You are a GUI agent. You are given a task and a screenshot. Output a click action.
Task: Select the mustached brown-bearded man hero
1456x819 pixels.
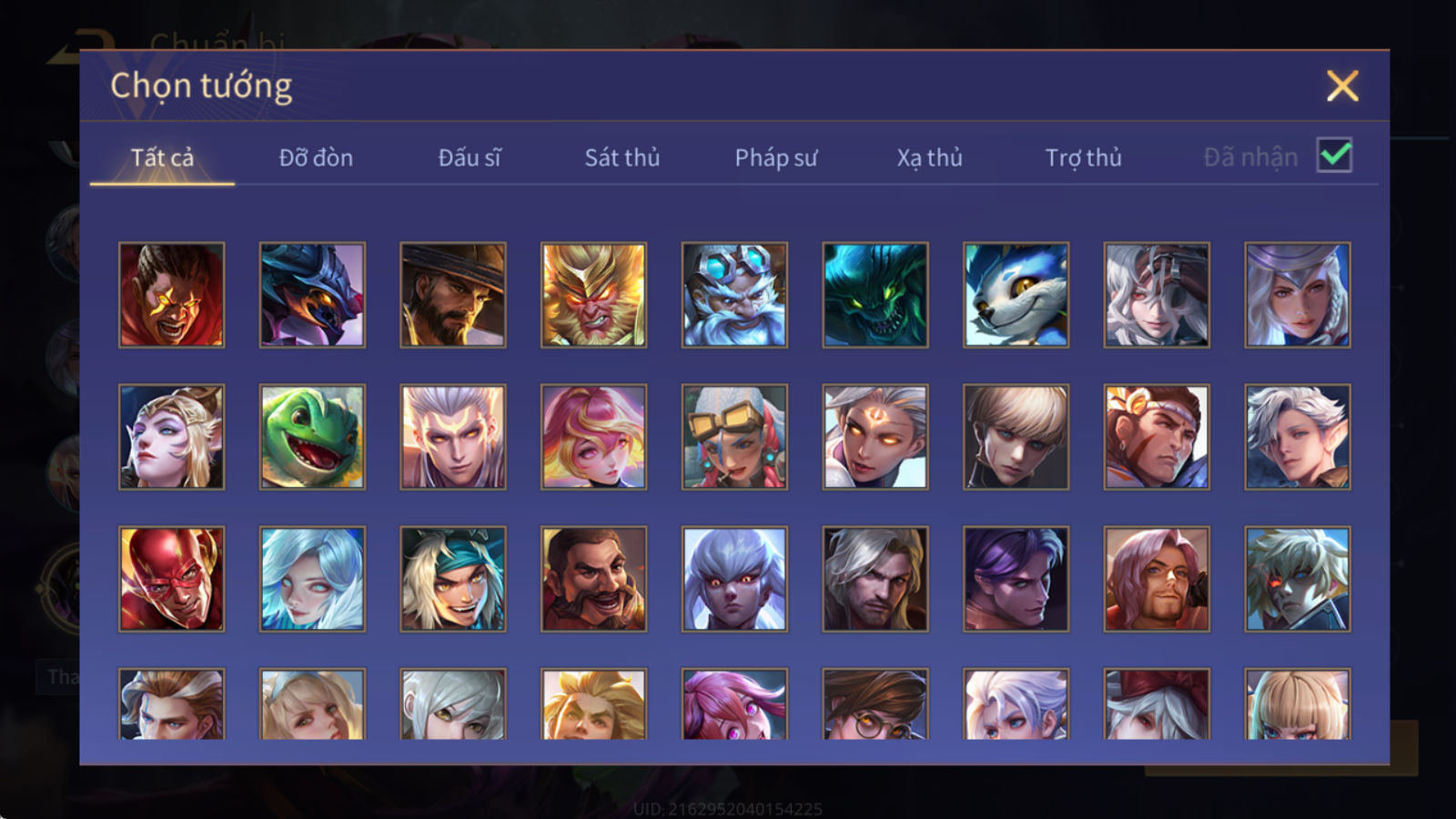click(x=593, y=579)
